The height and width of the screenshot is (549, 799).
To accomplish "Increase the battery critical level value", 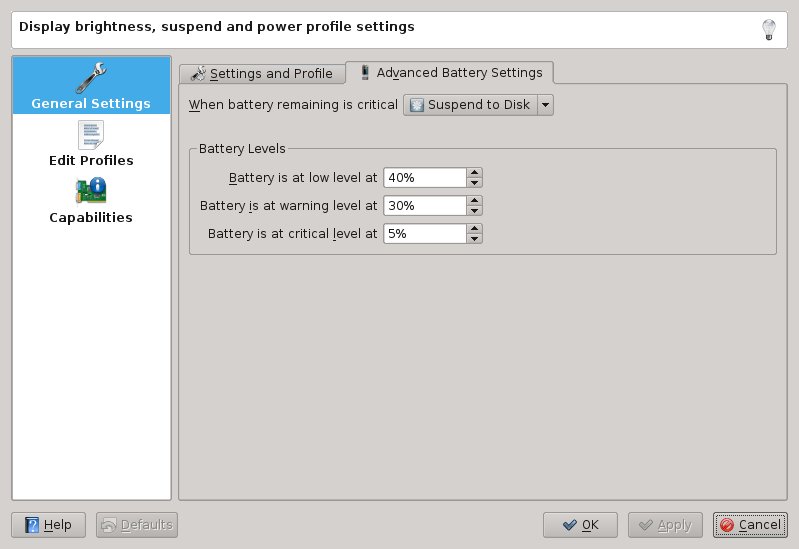I will click(x=475, y=228).
